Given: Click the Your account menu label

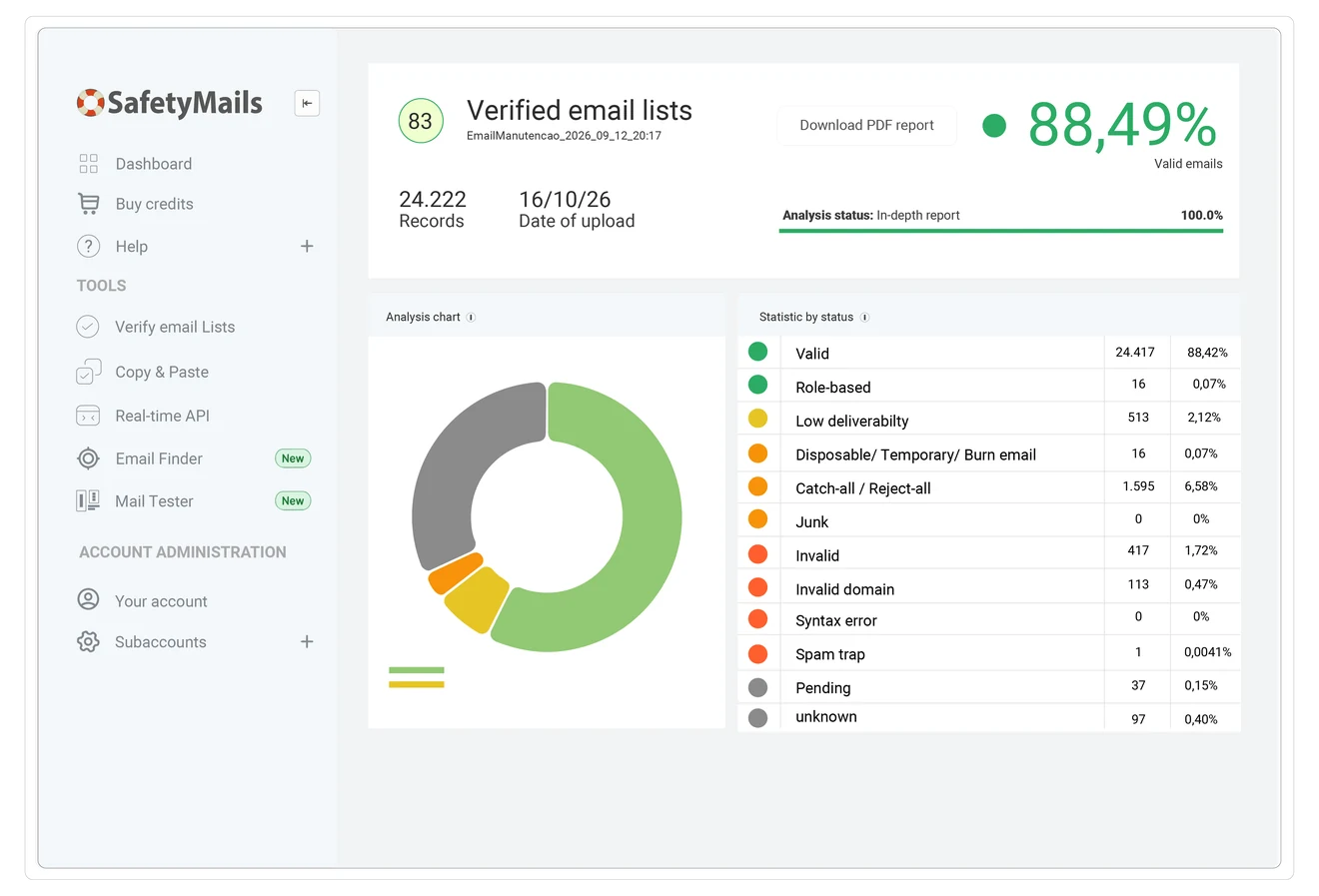Looking at the screenshot, I should [x=161, y=601].
